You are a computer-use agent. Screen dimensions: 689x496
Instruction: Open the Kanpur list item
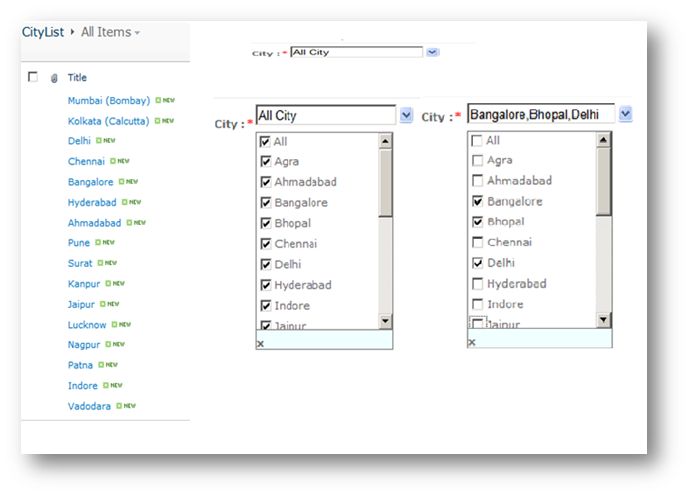click(84, 284)
